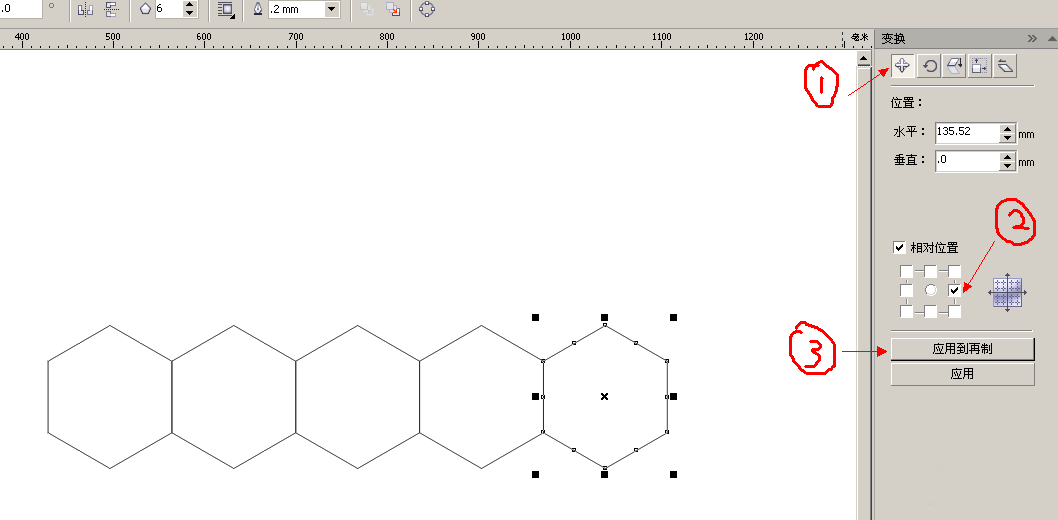Image resolution: width=1058 pixels, height=520 pixels.
Task: Uncheck the middle-right anchor point box
Action: point(954,291)
